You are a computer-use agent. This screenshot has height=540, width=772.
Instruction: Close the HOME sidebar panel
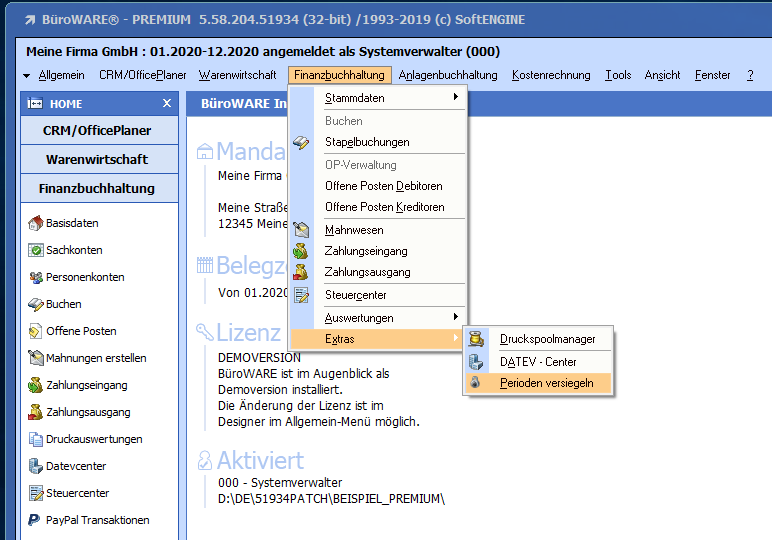pyautogui.click(x=167, y=104)
